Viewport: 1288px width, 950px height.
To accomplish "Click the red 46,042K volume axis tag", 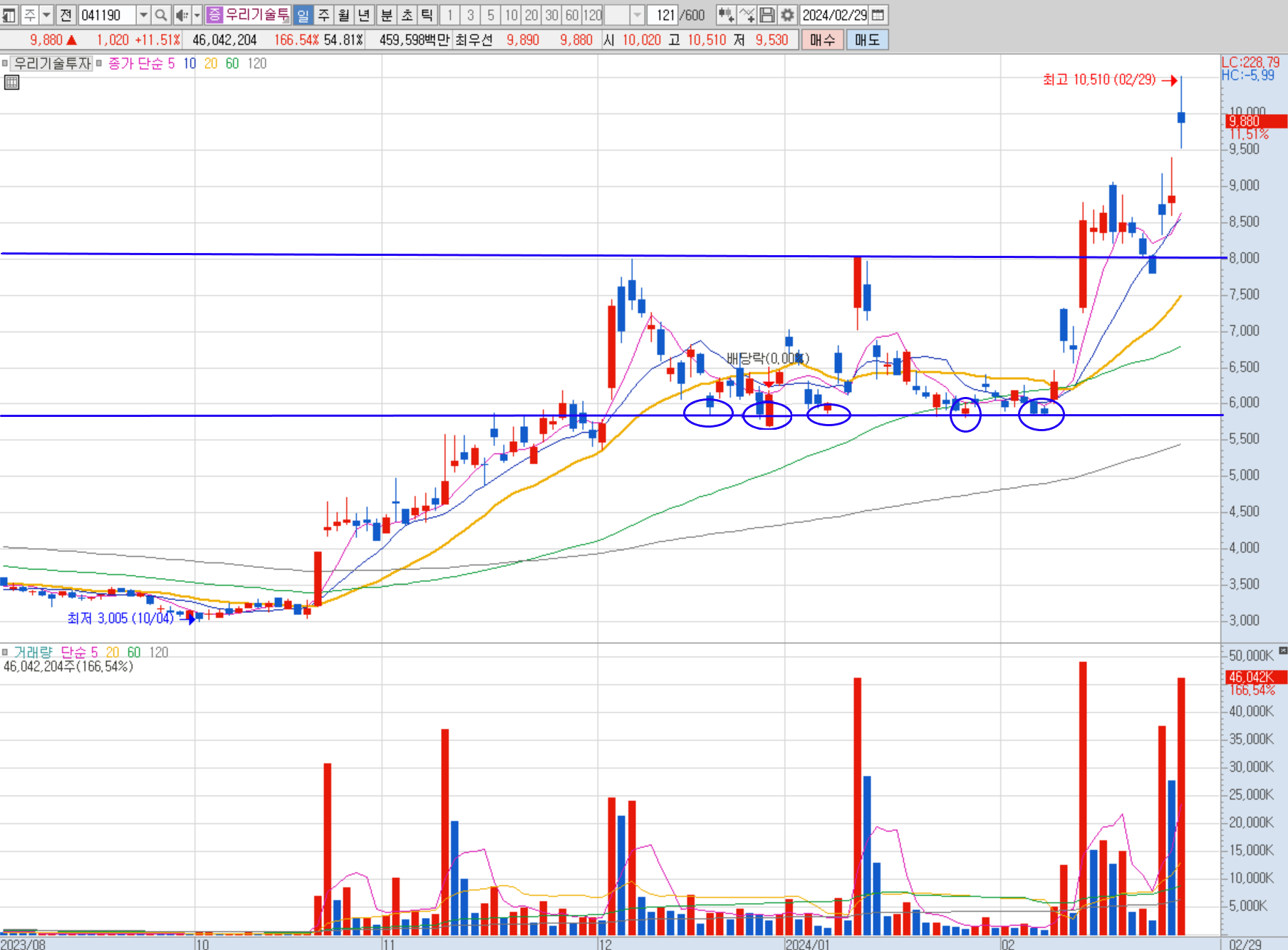I will (1257, 677).
